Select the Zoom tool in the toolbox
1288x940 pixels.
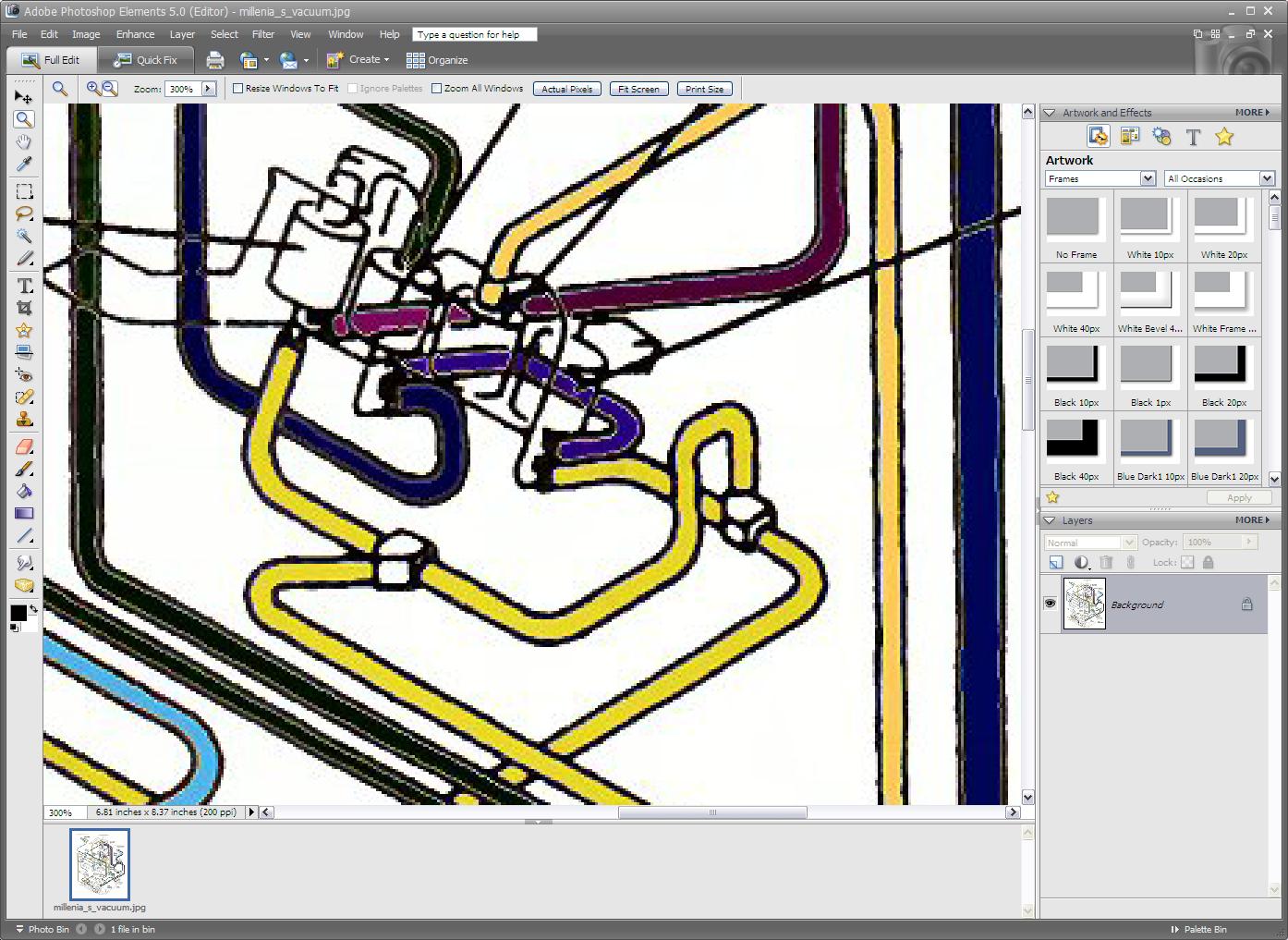[x=24, y=119]
